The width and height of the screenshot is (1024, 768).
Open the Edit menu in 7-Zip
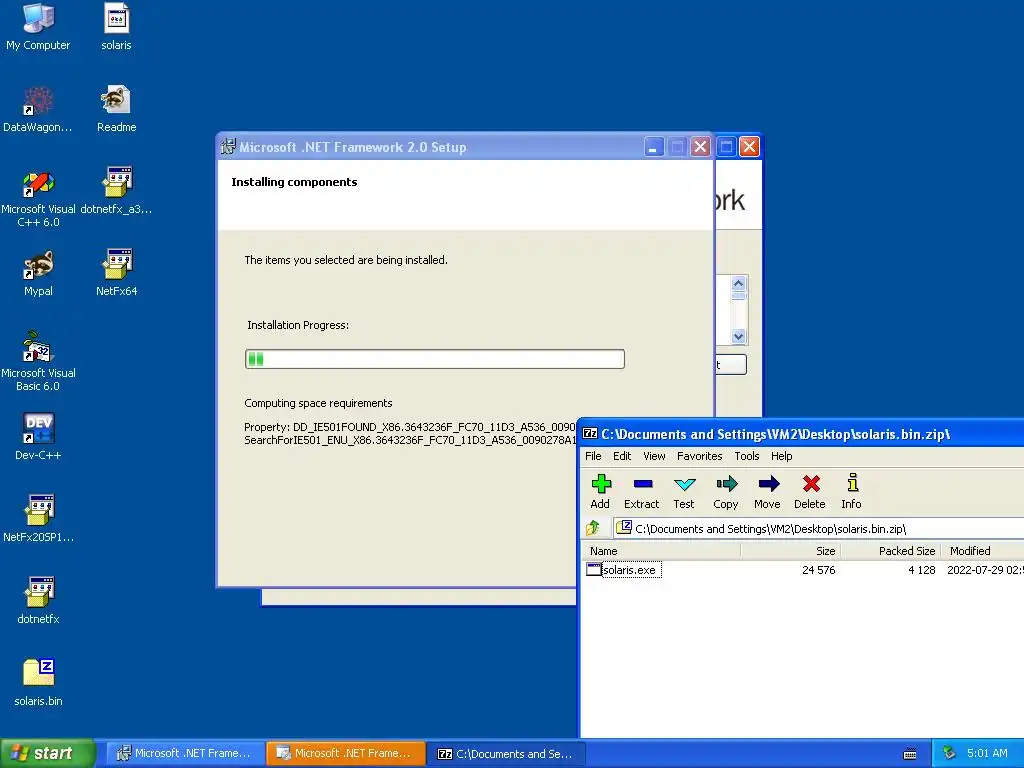(x=622, y=456)
